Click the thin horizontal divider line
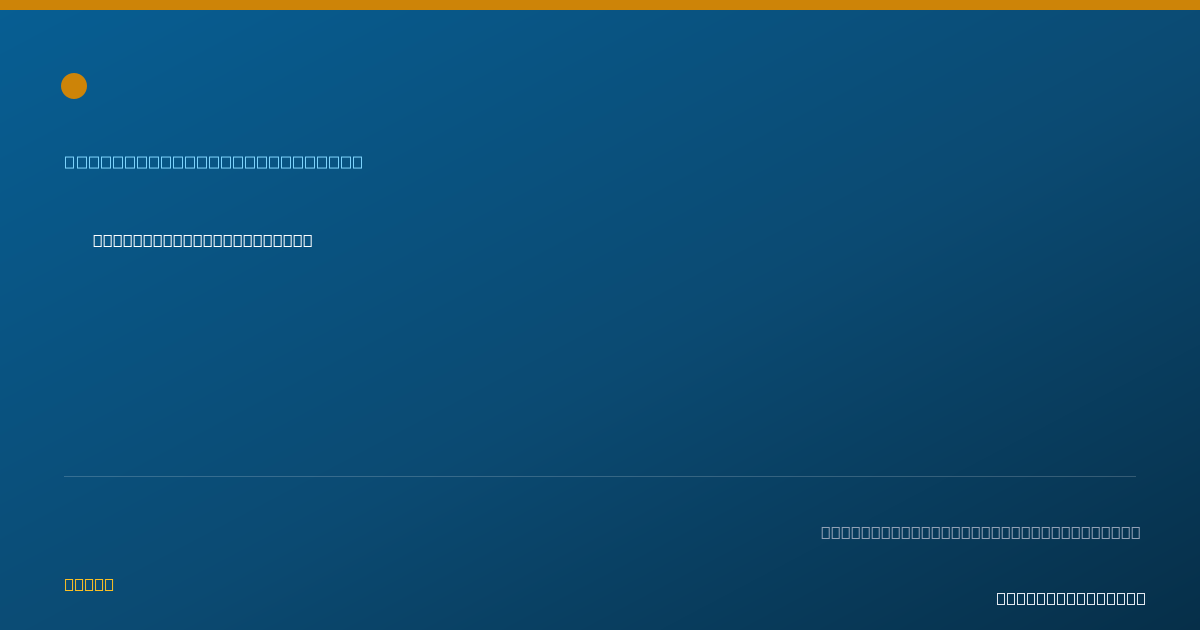The height and width of the screenshot is (630, 1200). [x=600, y=476]
